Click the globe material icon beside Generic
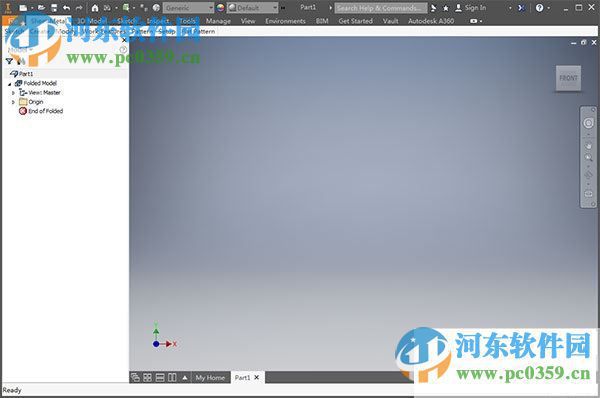 point(156,8)
